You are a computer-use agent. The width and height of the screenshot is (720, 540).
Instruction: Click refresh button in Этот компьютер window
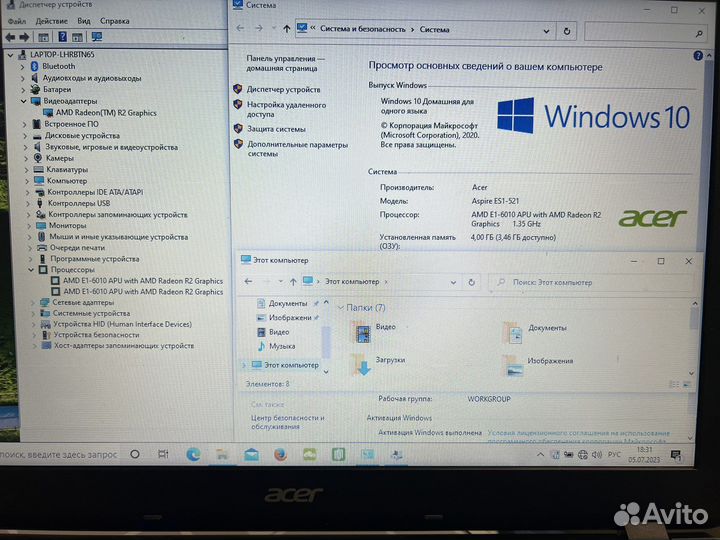click(x=471, y=282)
